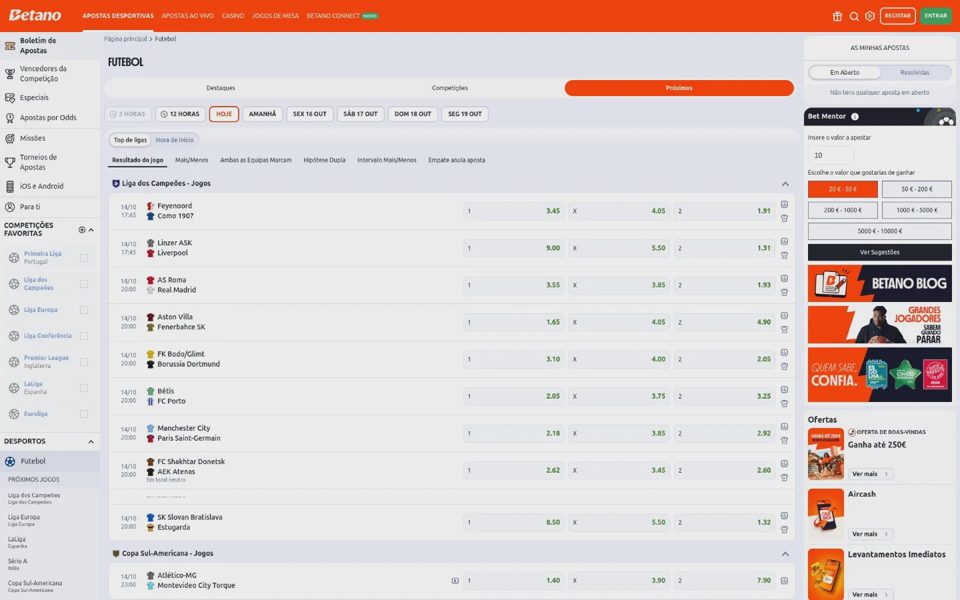Image resolution: width=960 pixels, height=600 pixels.
Task: Open statistics icon for Feyenoord vs Como 1907
Action: coord(784,204)
